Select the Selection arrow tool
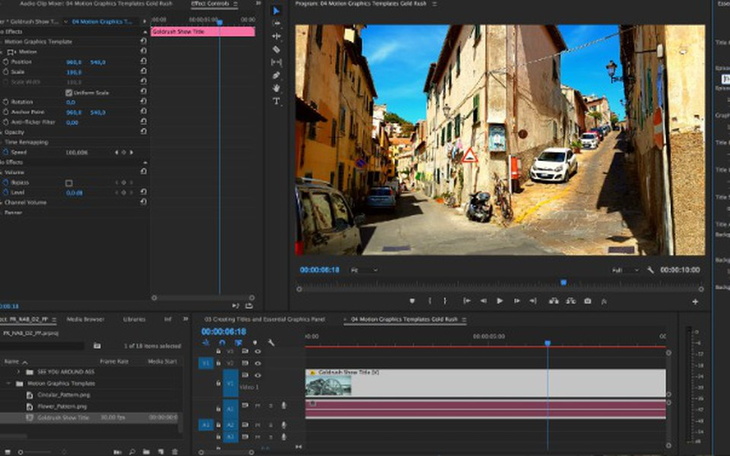The width and height of the screenshot is (730, 456). click(x=276, y=11)
